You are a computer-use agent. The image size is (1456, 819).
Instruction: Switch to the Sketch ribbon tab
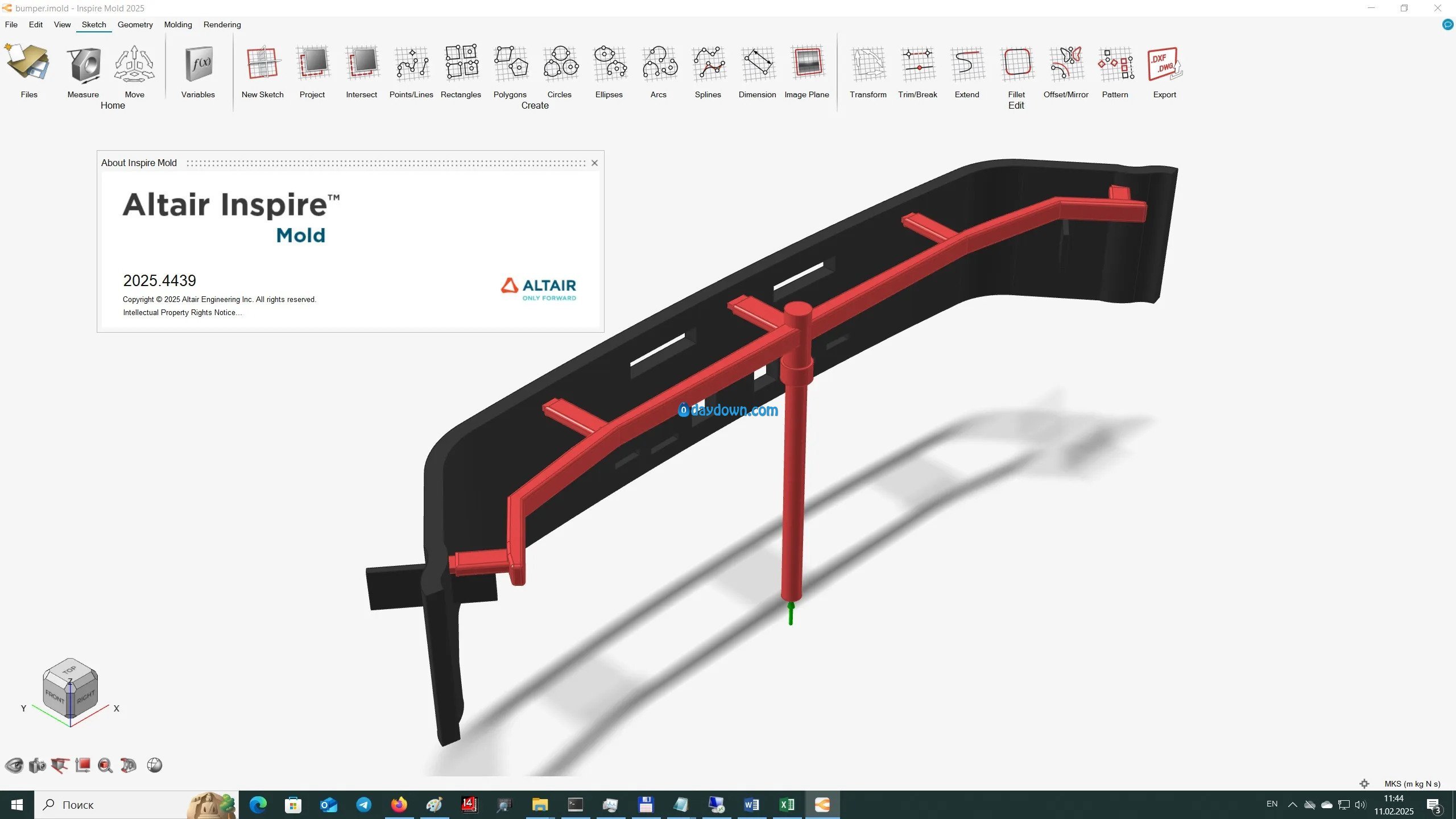click(94, 24)
